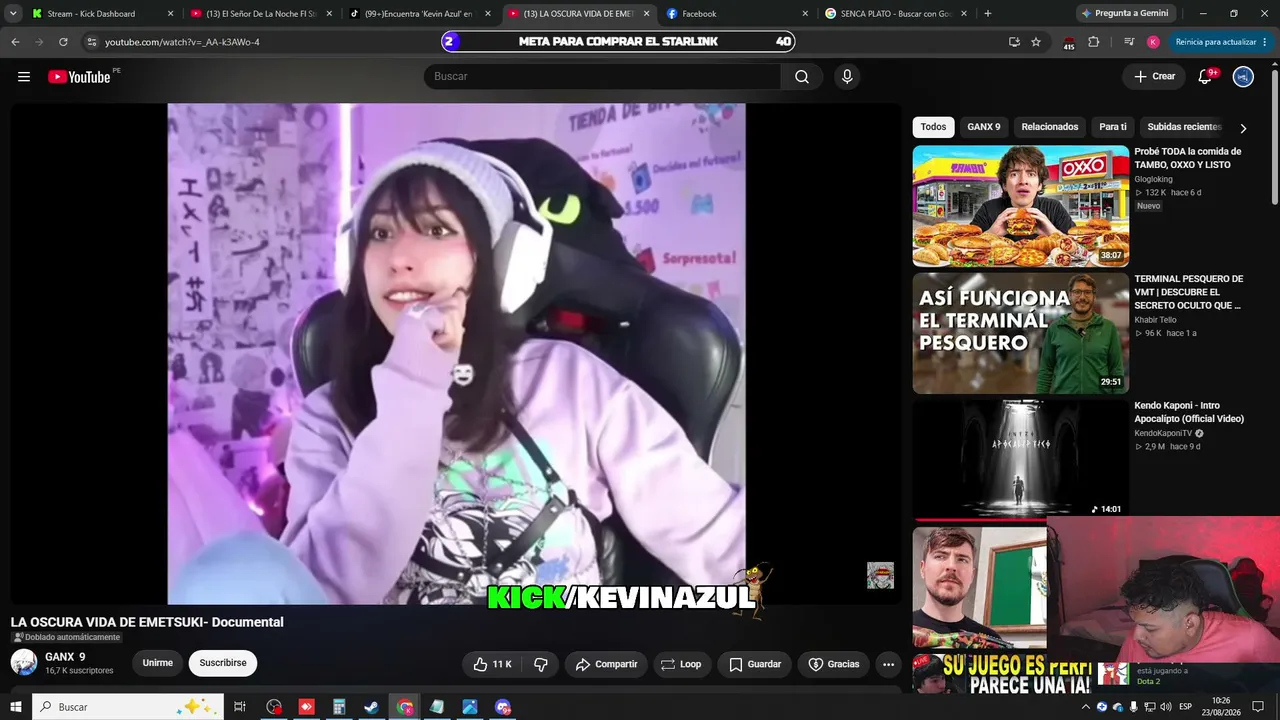
Task: Open the GANX 9 channel name link
Action: click(65, 657)
